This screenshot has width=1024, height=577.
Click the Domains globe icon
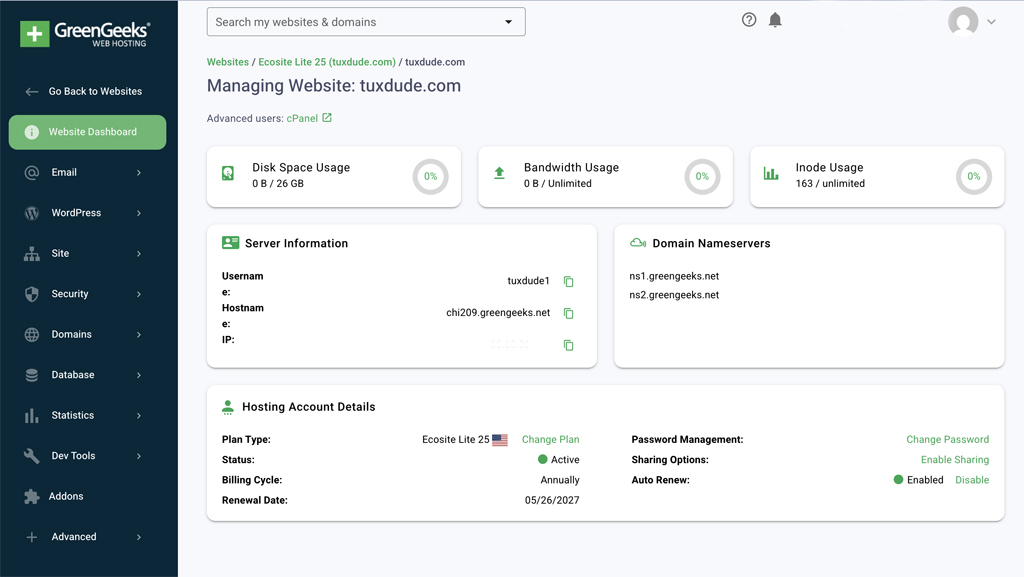[31, 334]
